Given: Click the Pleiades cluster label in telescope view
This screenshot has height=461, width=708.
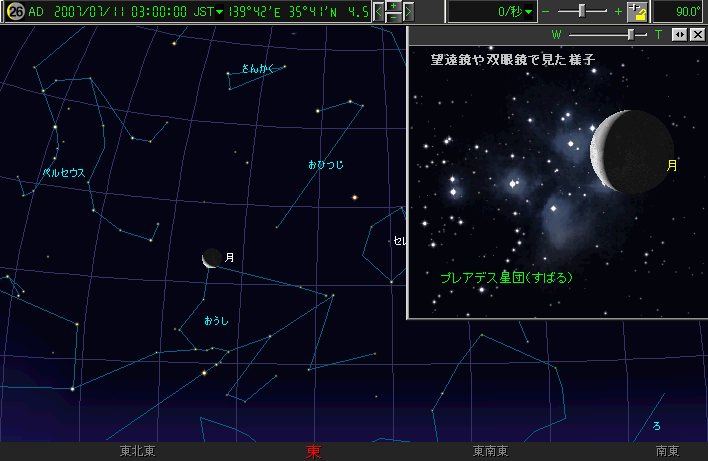Looking at the screenshot, I should click(x=506, y=277).
